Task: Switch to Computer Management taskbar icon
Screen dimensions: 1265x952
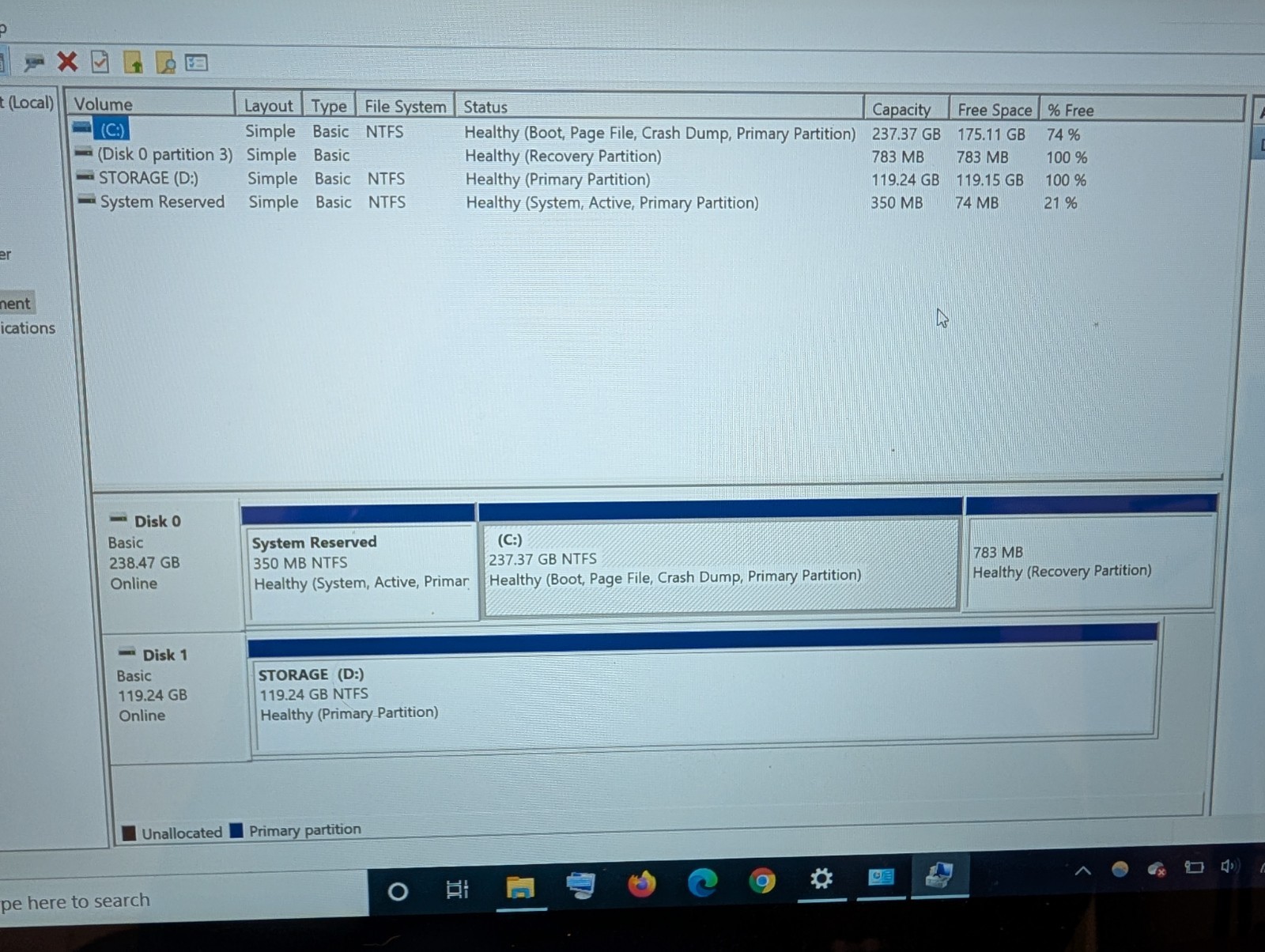Action: [x=939, y=875]
